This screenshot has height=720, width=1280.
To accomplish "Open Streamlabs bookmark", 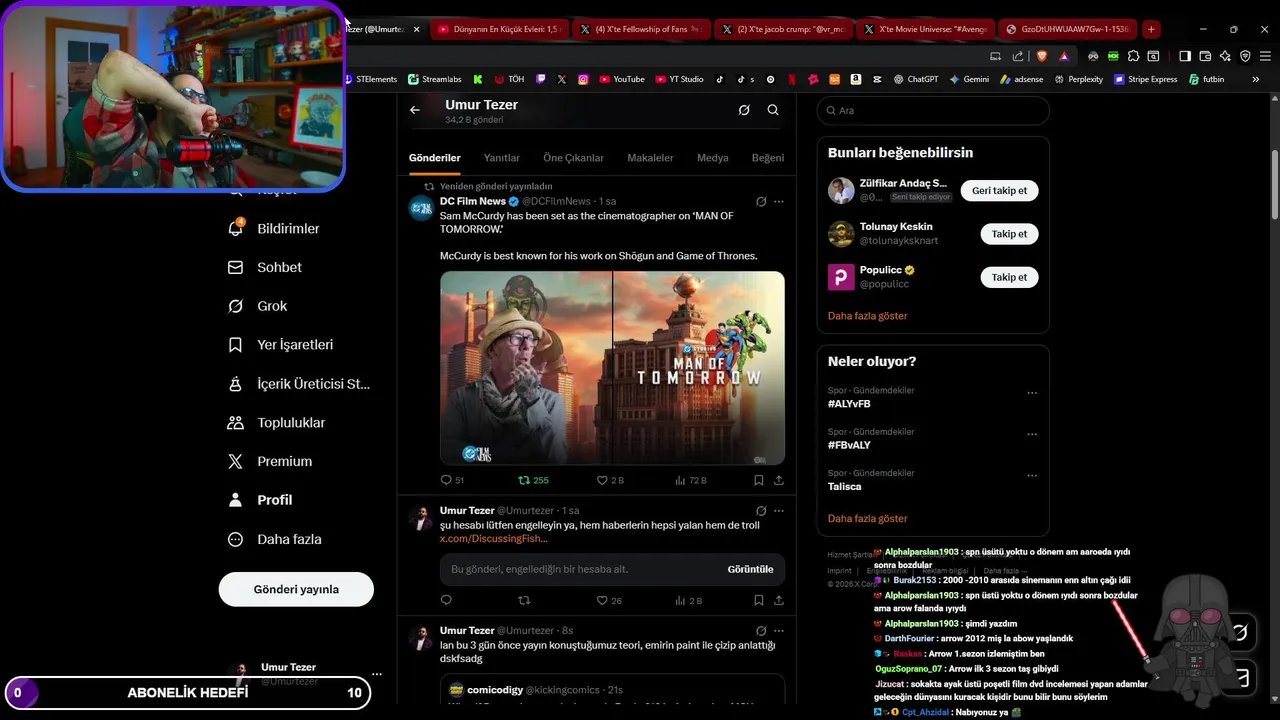I will [435, 79].
